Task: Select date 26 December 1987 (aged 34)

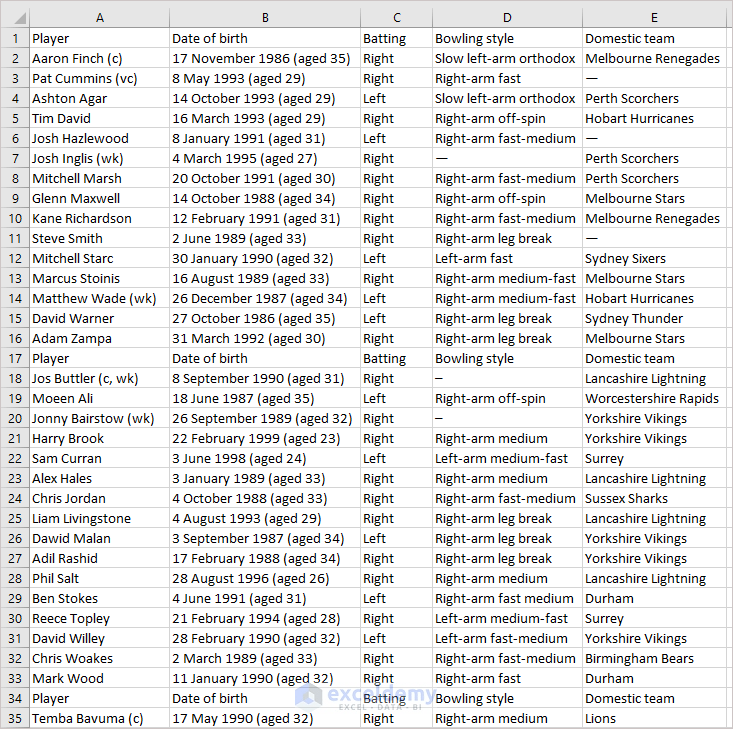Action: [x=265, y=299]
